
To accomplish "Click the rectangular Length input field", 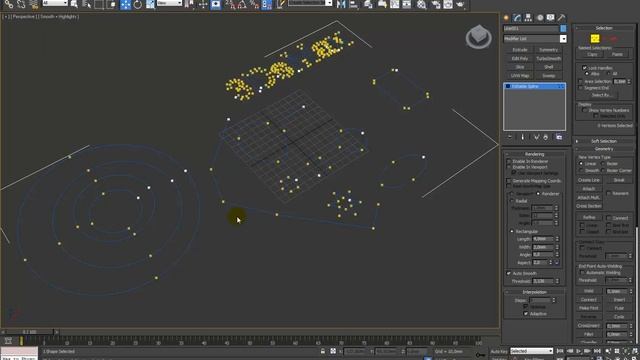I will click(x=543, y=239).
